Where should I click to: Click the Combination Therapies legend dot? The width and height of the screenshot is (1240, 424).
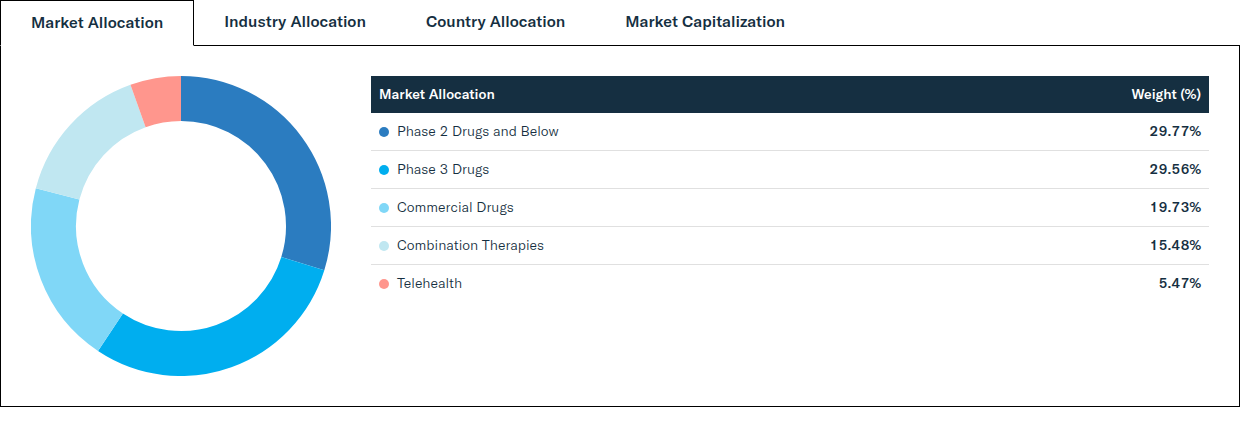384,246
